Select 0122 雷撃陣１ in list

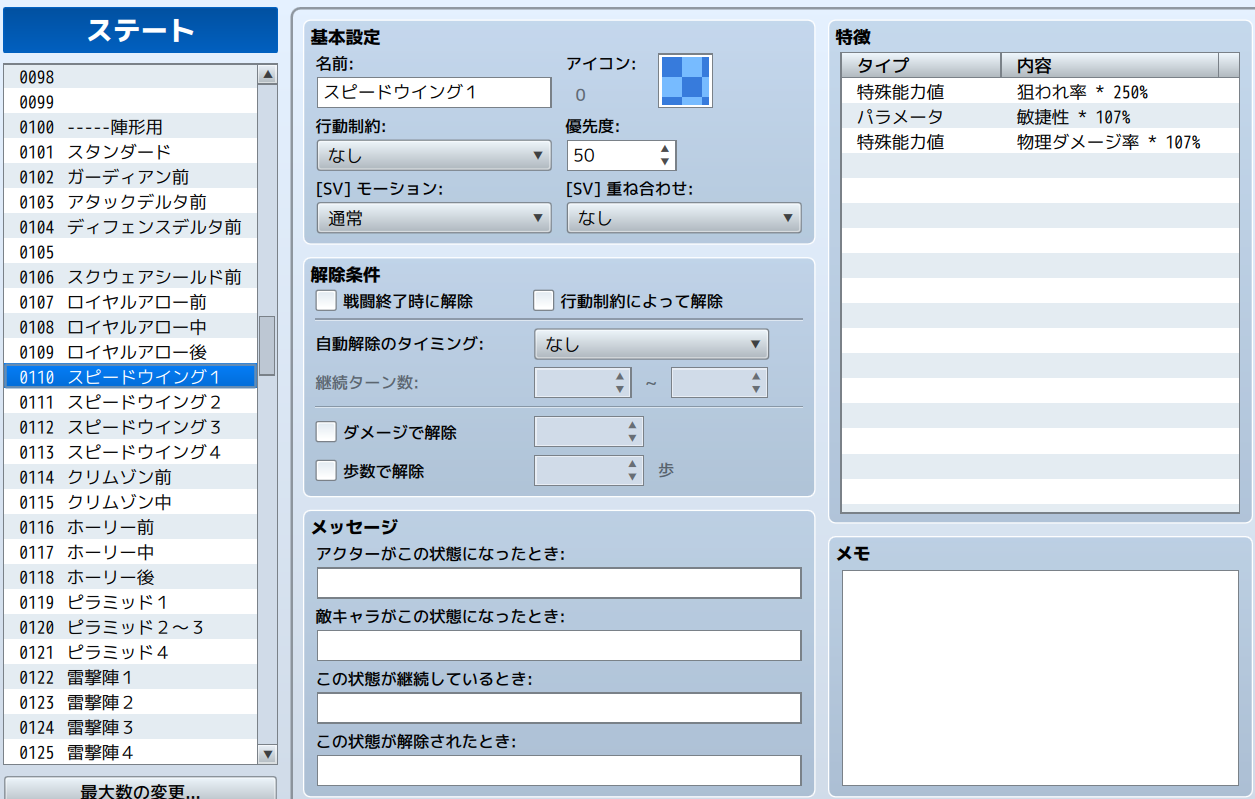(100, 677)
